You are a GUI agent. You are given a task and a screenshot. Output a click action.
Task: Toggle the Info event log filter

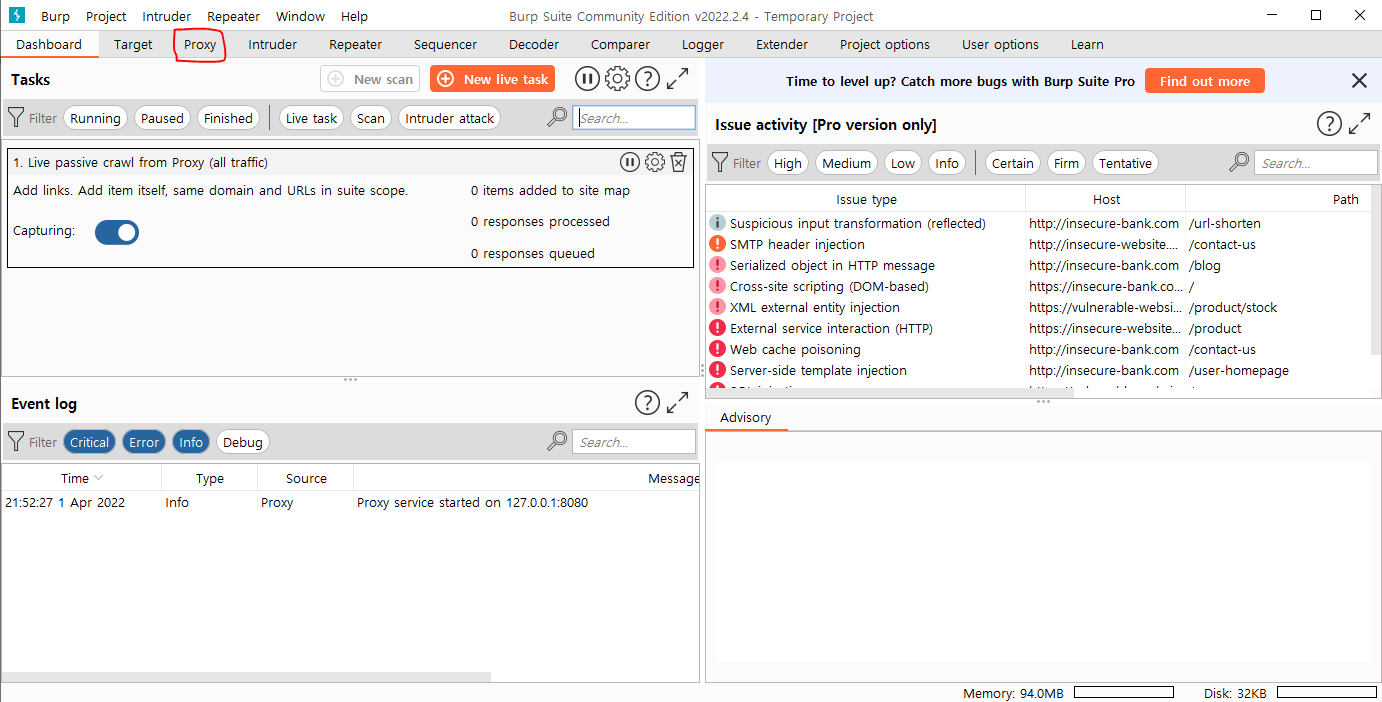pos(191,442)
